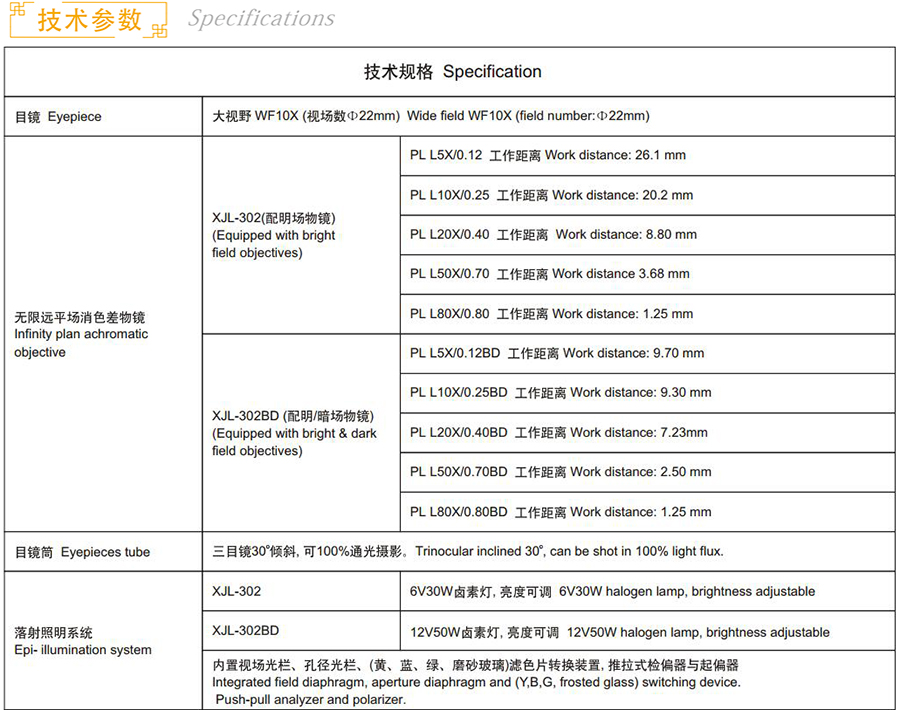Select the Infinity plan achromatic objective label
The height and width of the screenshot is (710, 900).
[x=80, y=335]
